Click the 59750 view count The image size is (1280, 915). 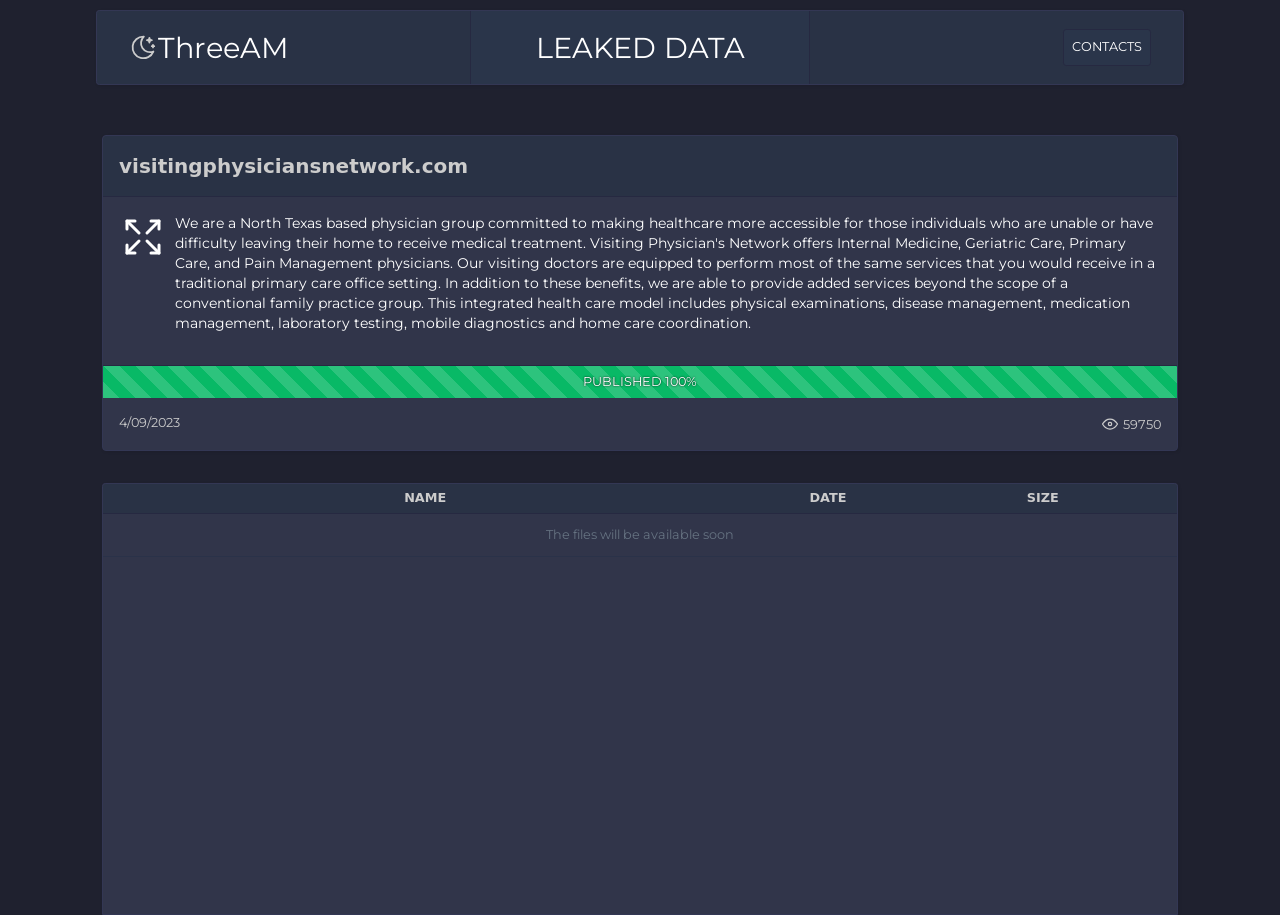pos(1142,424)
